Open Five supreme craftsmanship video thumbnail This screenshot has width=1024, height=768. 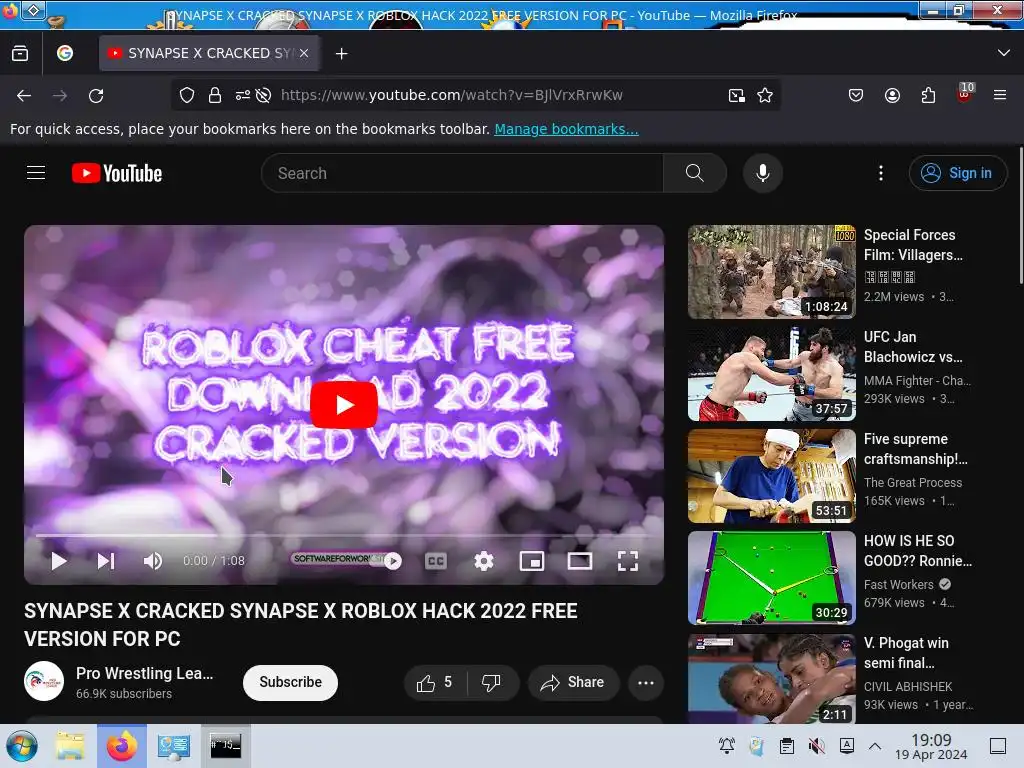tap(772, 476)
